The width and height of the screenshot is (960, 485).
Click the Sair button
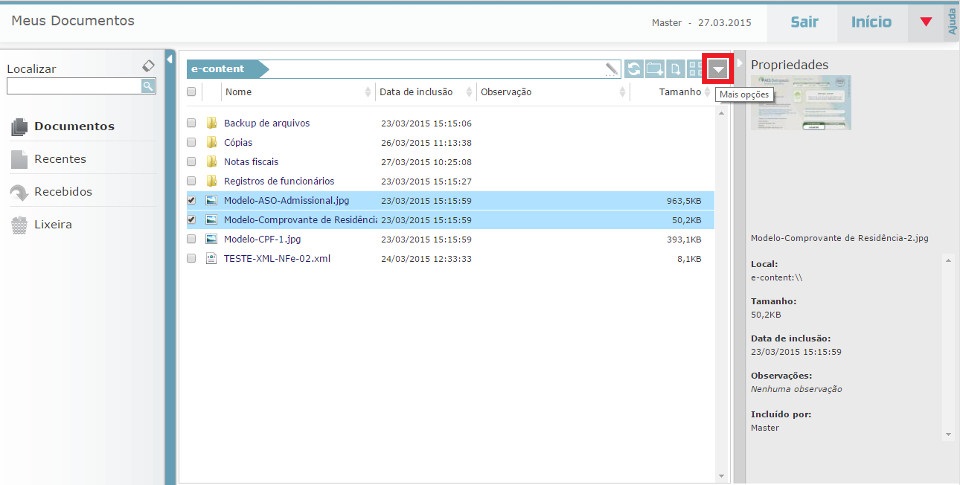tap(804, 22)
